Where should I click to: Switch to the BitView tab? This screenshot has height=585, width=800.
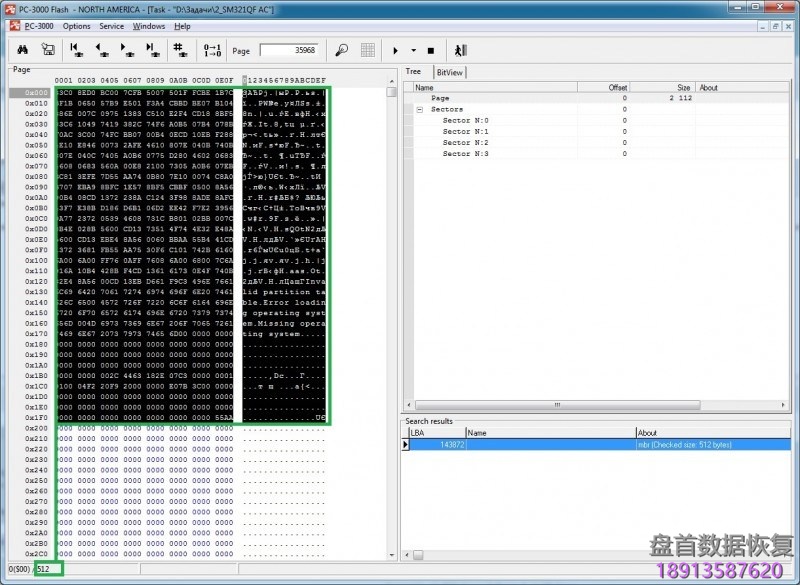[449, 72]
